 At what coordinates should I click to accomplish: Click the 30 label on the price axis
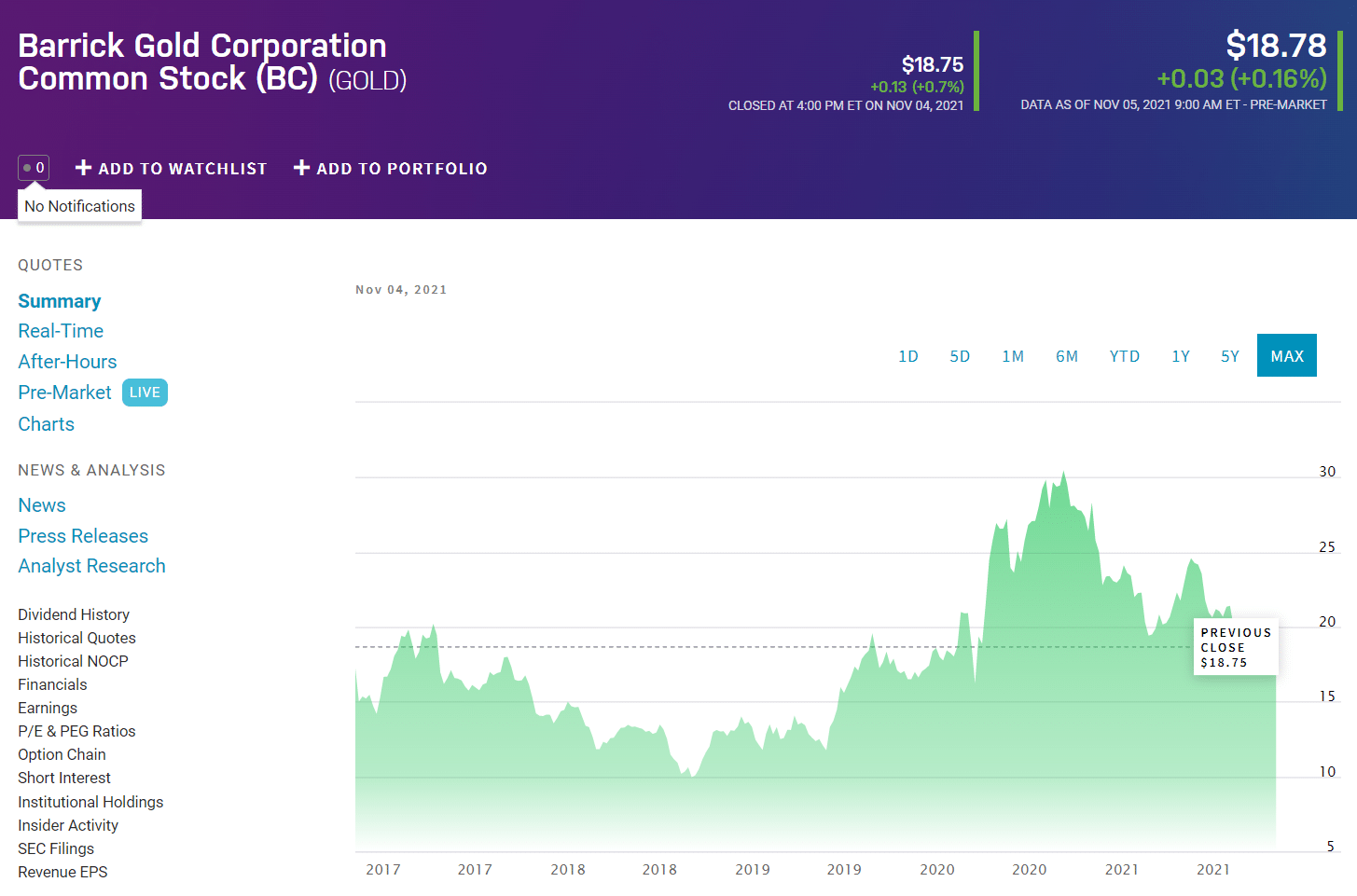coord(1327,472)
